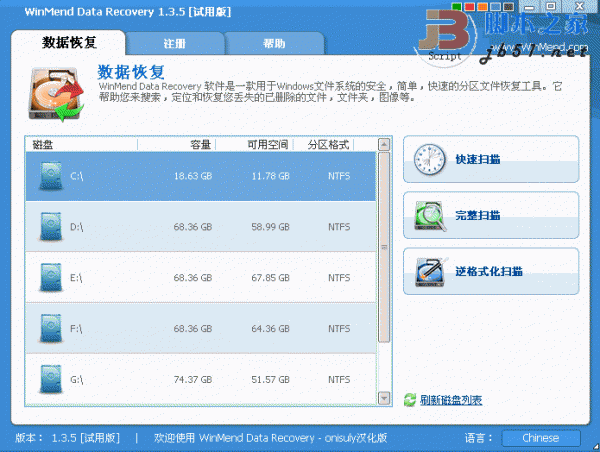Click the disk list scroll-up arrow

point(384,145)
